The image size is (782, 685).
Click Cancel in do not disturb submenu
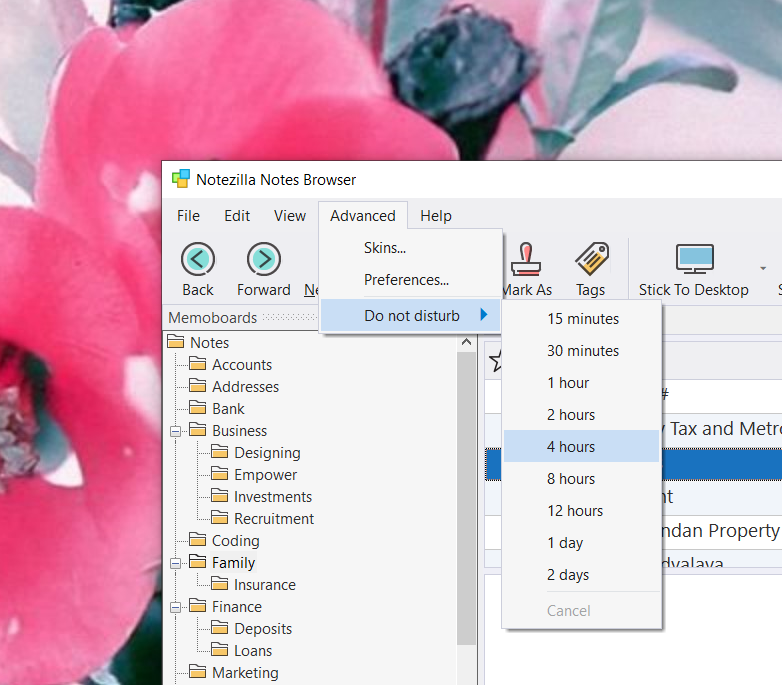point(582,610)
